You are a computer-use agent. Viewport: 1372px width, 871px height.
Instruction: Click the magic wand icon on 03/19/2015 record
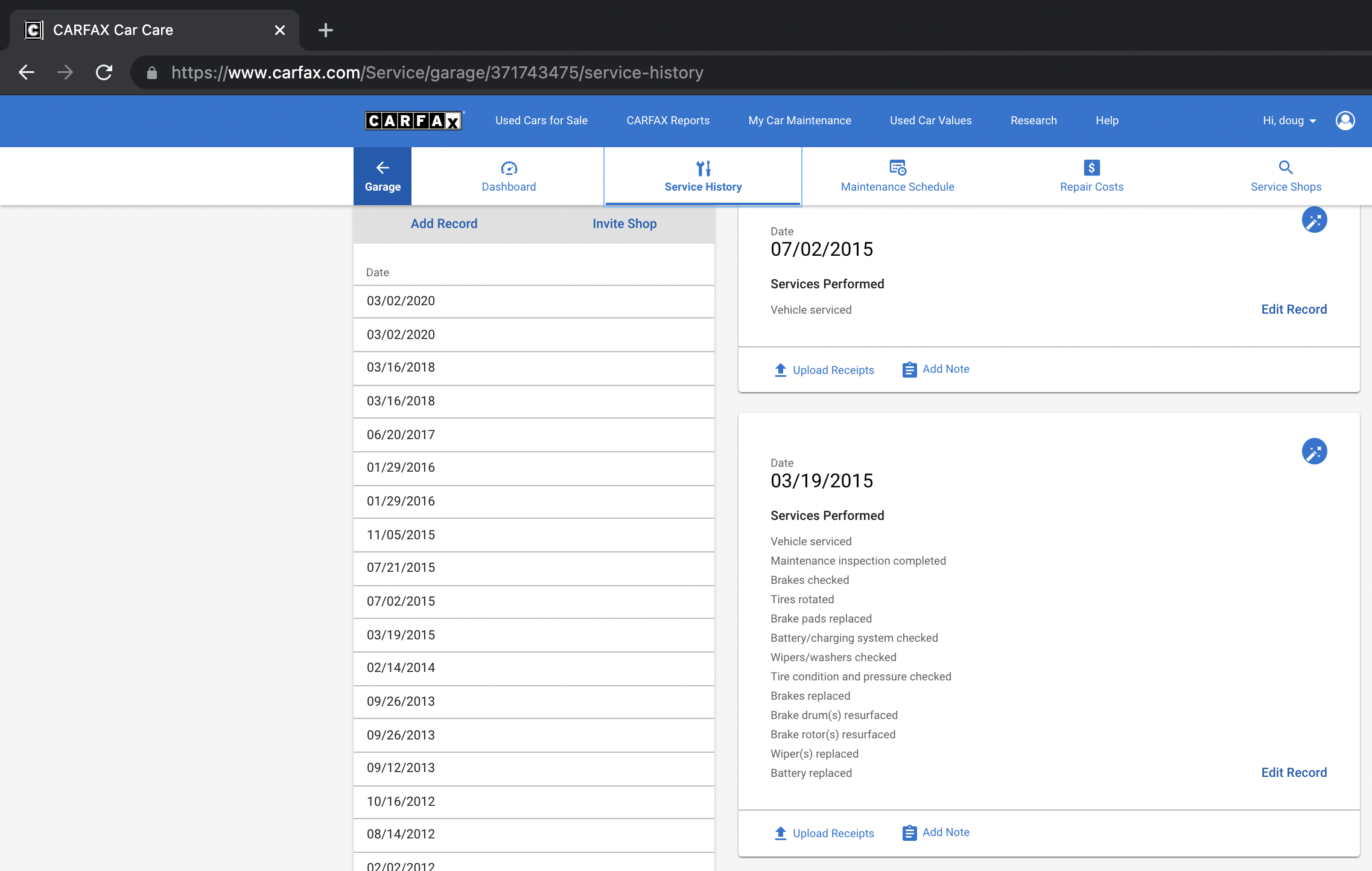click(1314, 451)
